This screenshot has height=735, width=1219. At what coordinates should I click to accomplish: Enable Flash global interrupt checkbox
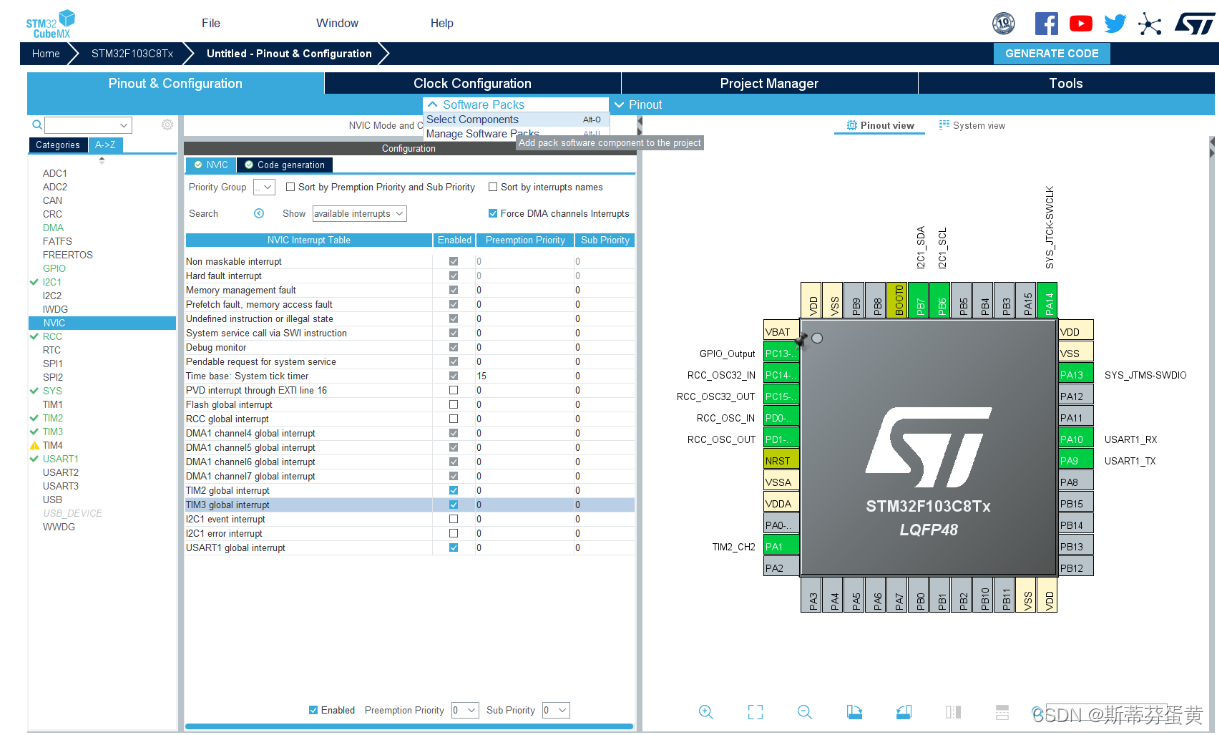coord(454,405)
